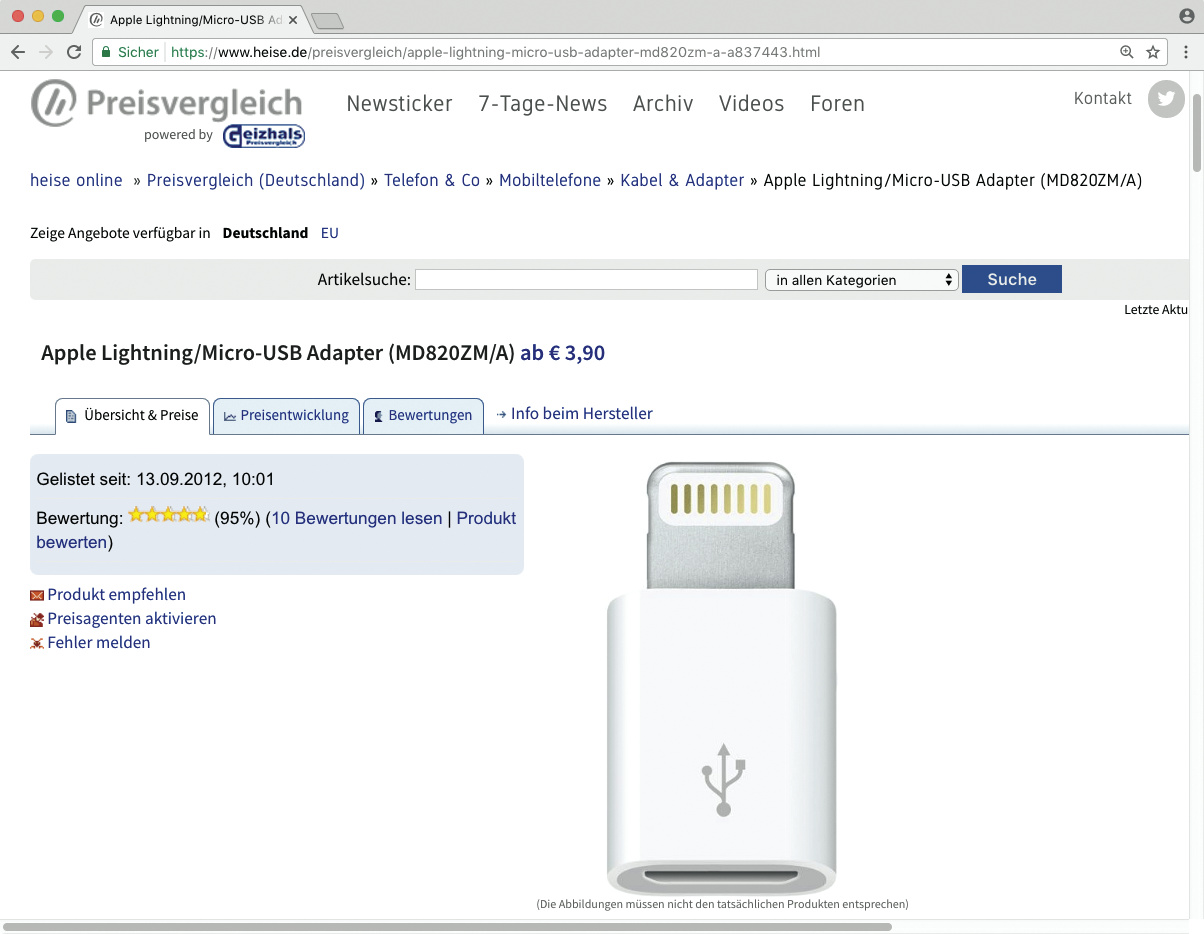The width and height of the screenshot is (1204, 934).
Task: Click the horizontal page scrollbar
Action: [447, 927]
